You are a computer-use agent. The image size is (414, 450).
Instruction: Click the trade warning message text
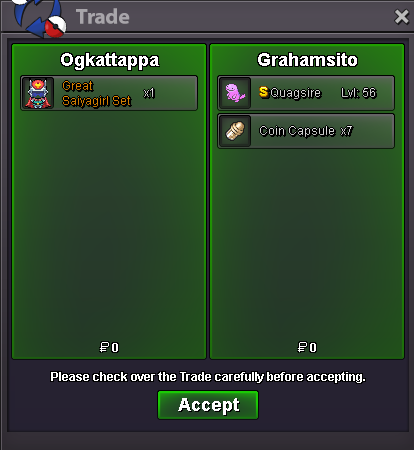pos(208,377)
